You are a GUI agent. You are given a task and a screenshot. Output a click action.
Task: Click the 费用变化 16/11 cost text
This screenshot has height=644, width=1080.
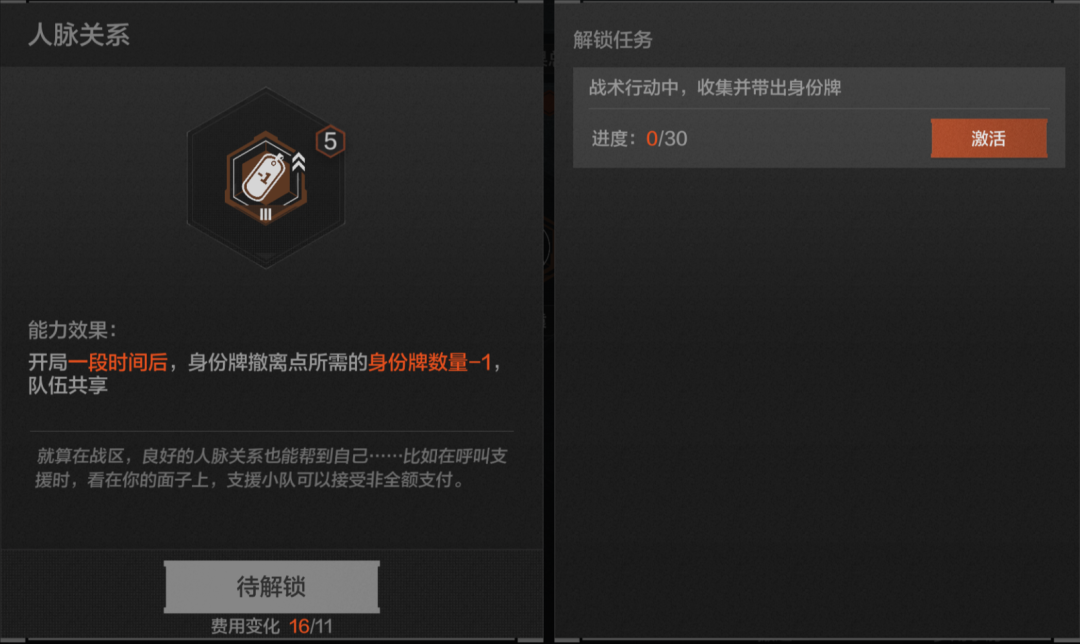coord(271,626)
